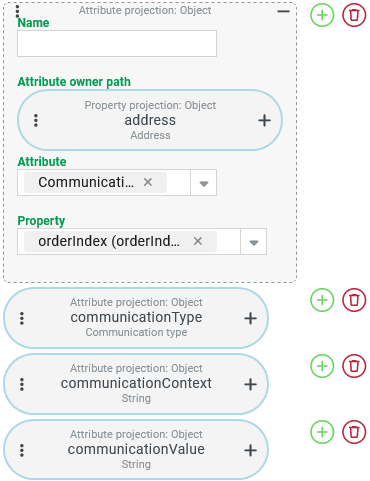
Task: Expand the communicationContext projection
Action: (250, 384)
